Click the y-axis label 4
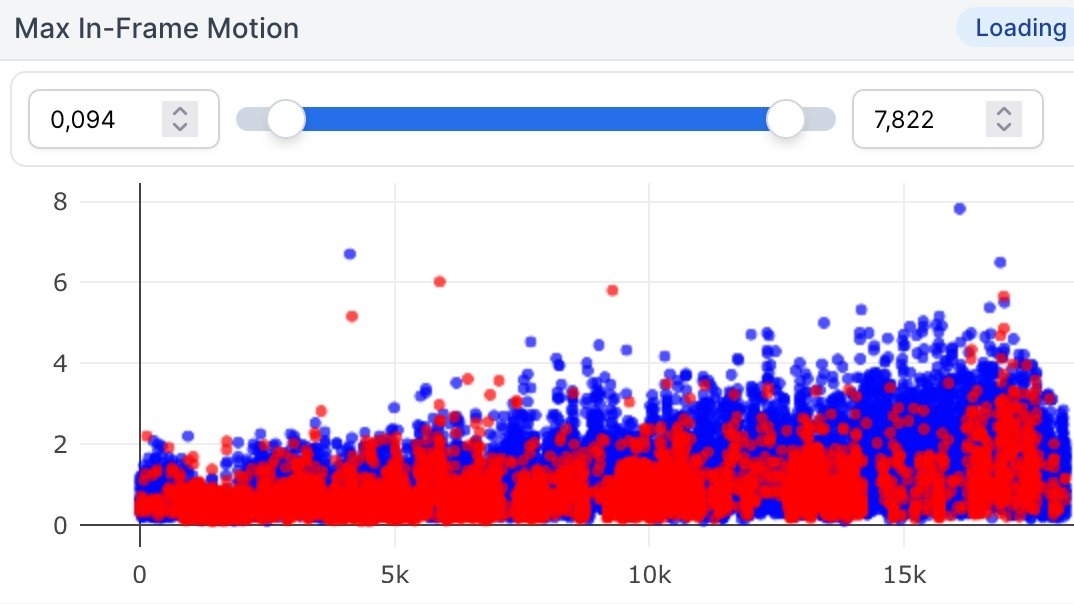Image resolution: width=1074 pixels, height=604 pixels. point(60,363)
